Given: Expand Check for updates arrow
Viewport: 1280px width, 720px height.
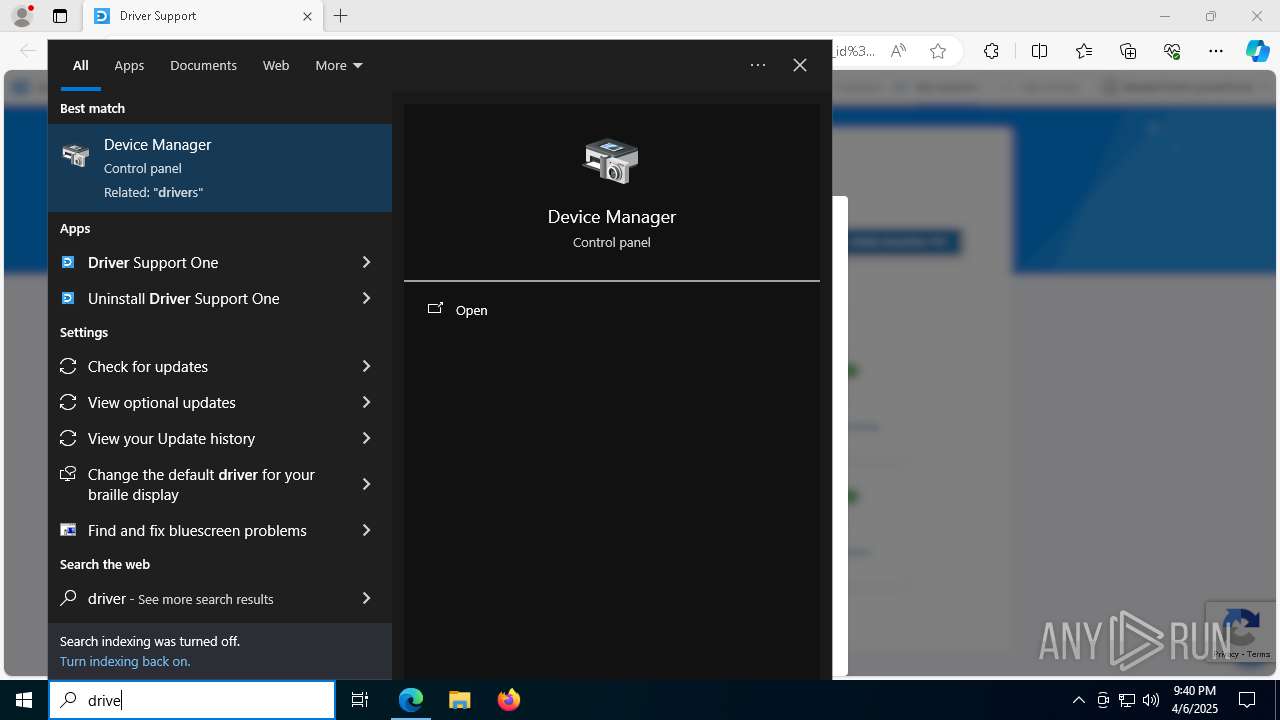Looking at the screenshot, I should tap(366, 366).
